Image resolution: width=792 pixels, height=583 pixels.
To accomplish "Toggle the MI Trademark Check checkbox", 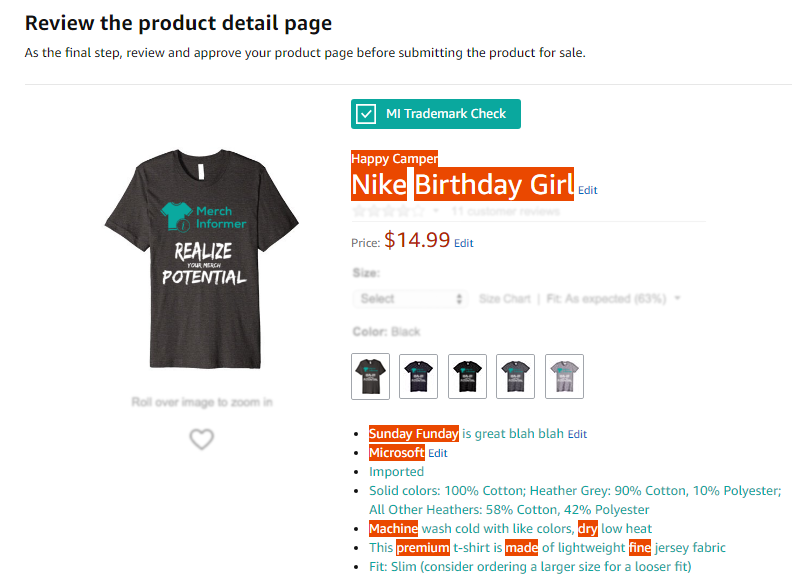I will click(x=366, y=114).
